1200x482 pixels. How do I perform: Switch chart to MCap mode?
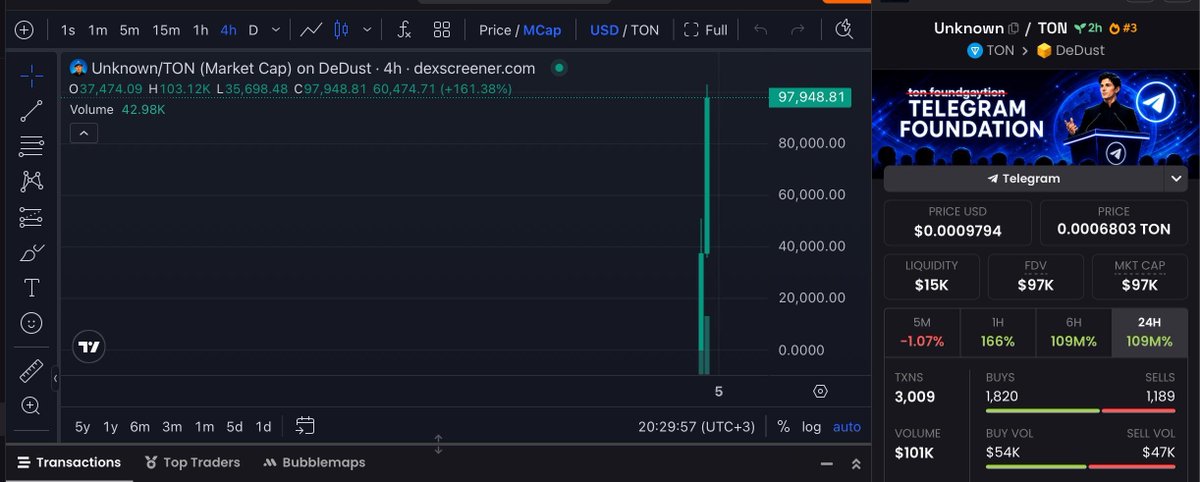pyautogui.click(x=543, y=30)
